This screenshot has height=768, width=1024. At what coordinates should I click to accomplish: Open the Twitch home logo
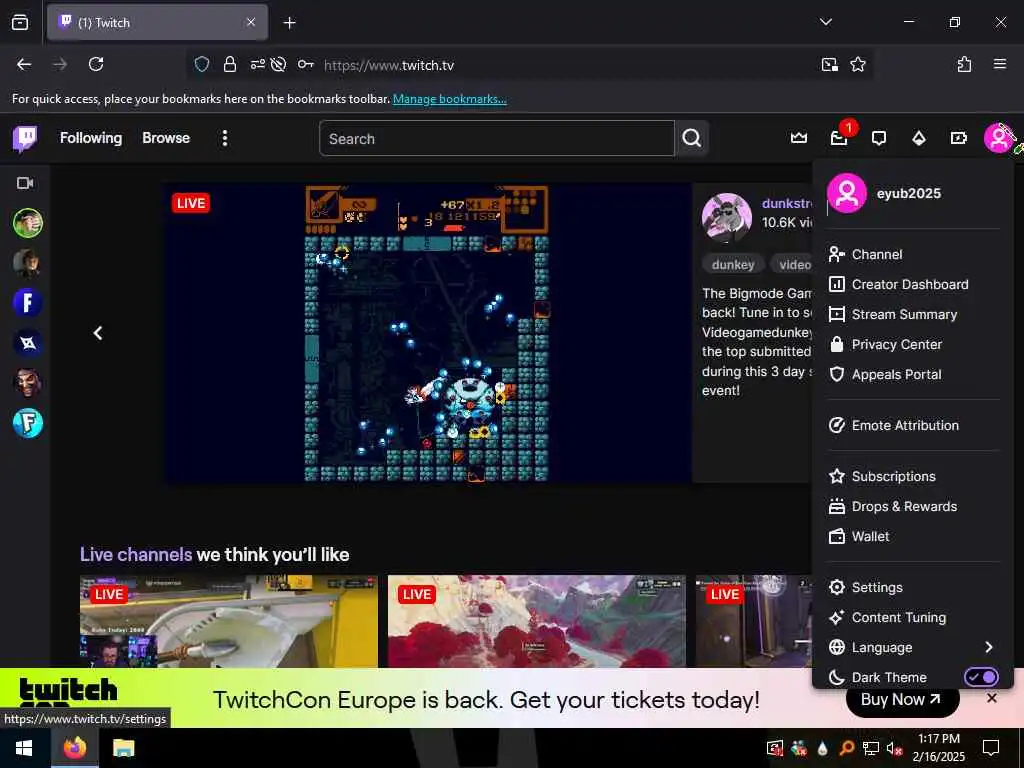click(25, 138)
